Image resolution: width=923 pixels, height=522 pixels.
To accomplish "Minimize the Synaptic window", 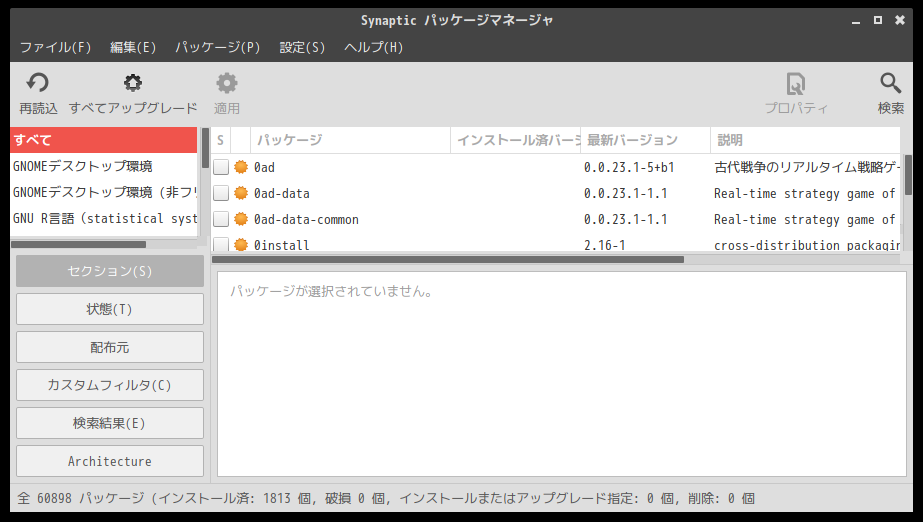I will point(856,21).
